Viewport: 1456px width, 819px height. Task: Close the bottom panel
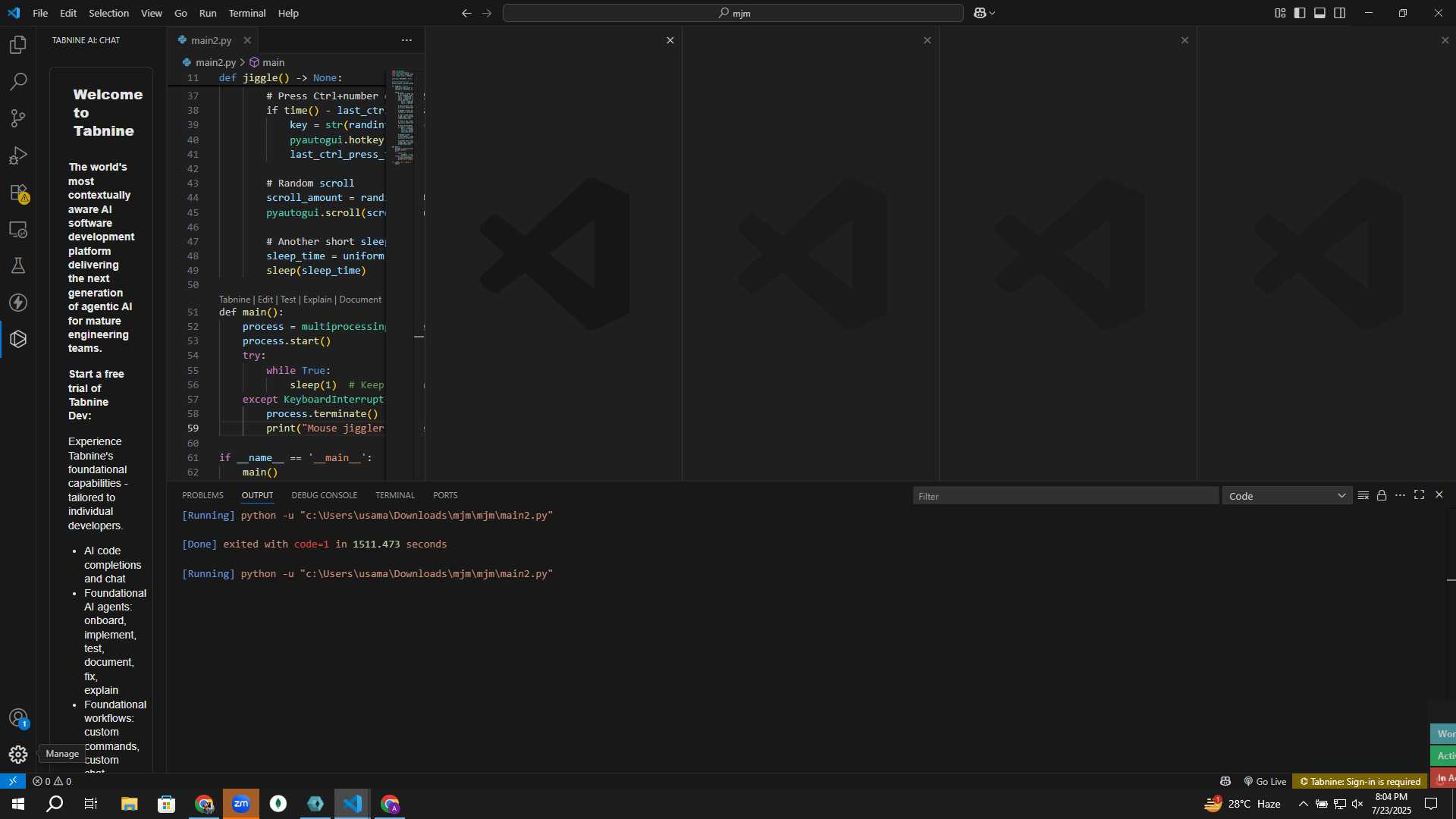pos(1439,495)
